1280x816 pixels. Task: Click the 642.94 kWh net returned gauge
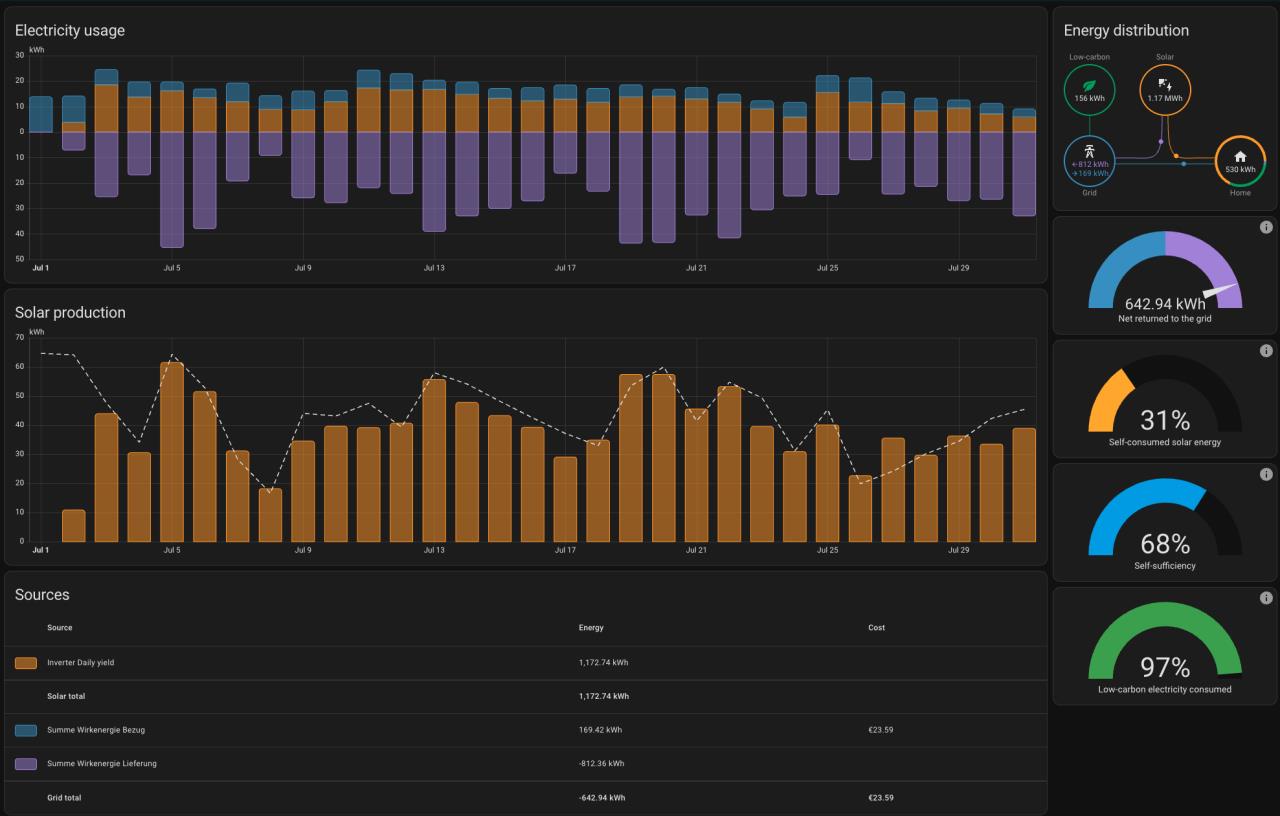[x=1165, y=280]
